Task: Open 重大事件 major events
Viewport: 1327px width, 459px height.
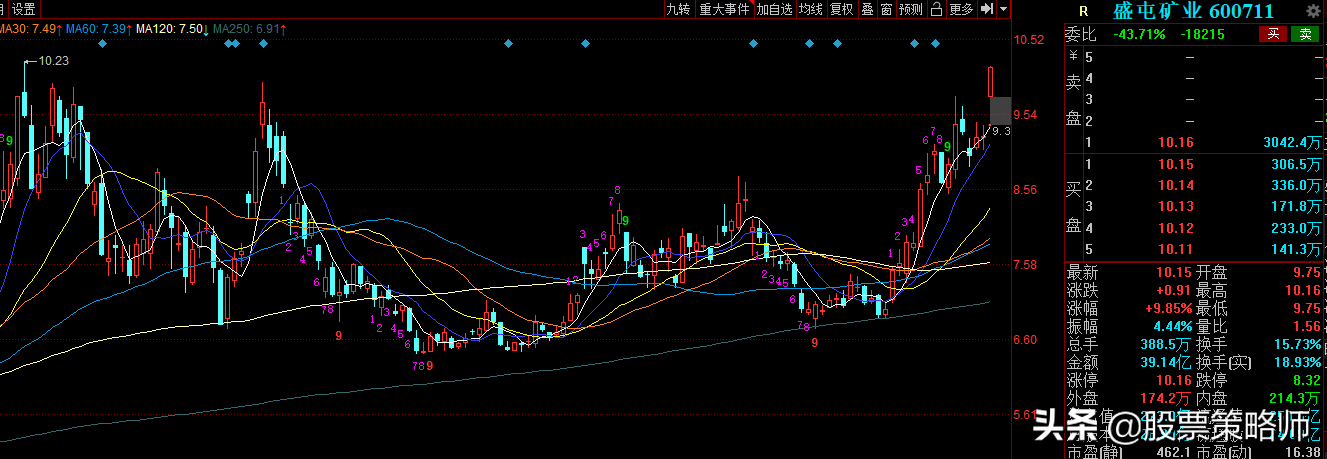Action: click(x=724, y=9)
